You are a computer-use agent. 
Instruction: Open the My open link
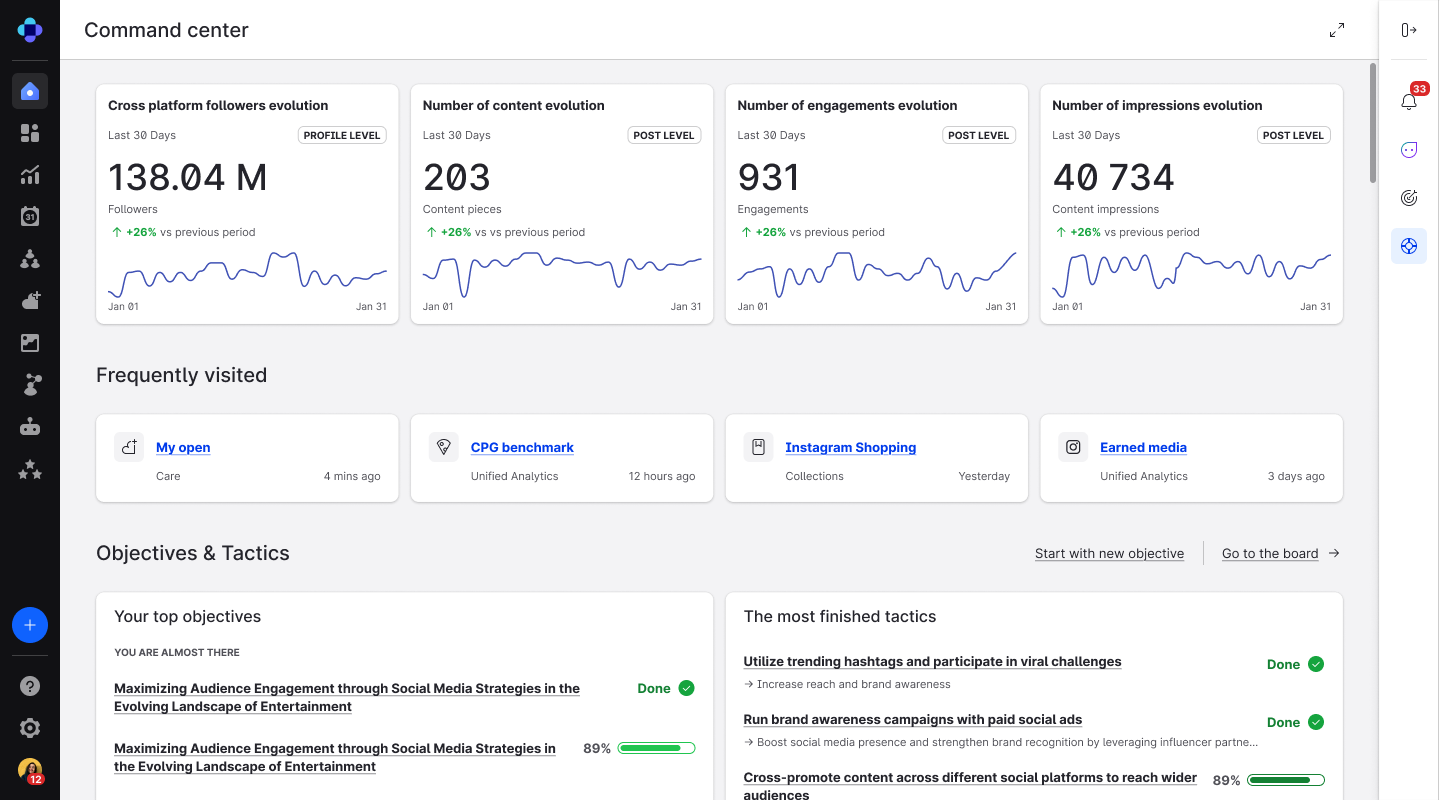[x=183, y=447]
